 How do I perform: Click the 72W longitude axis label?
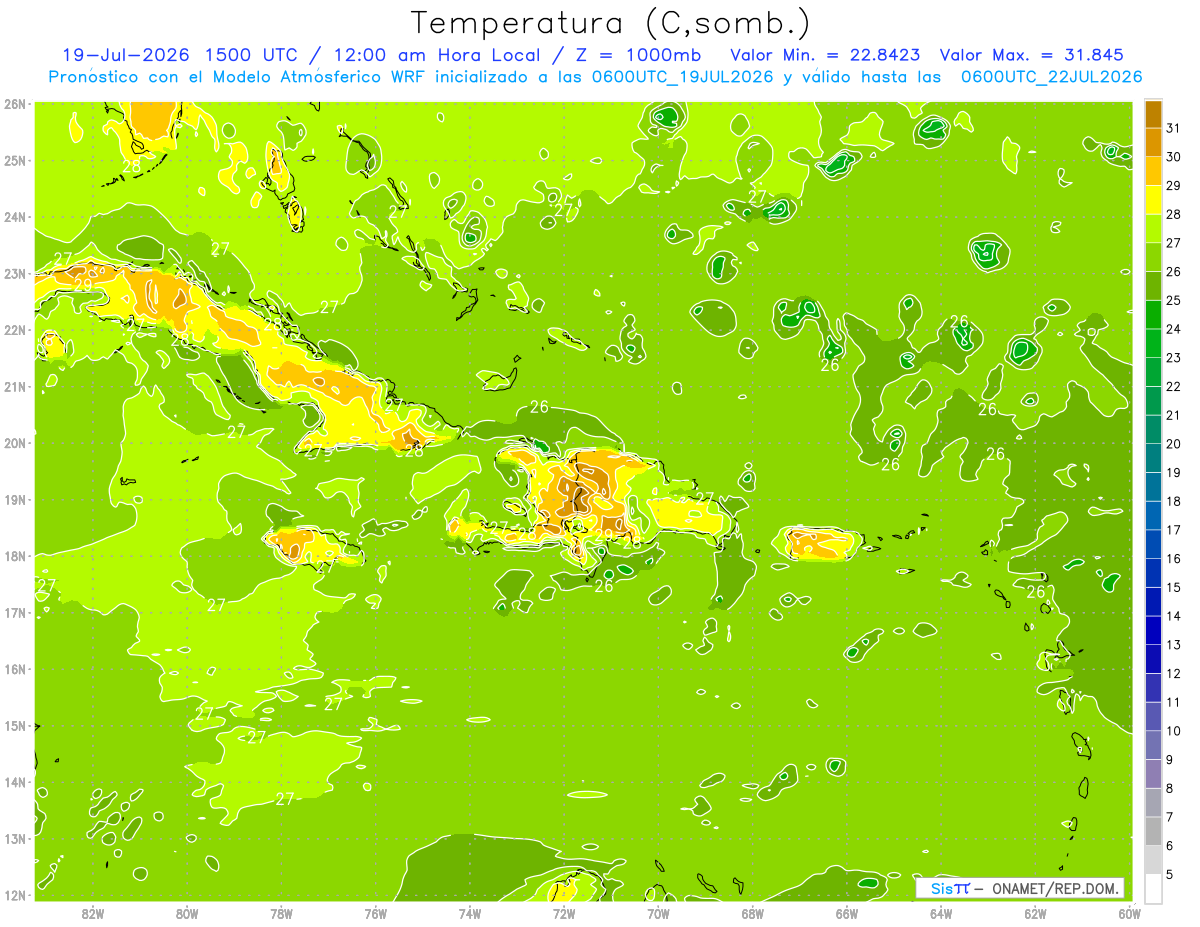563,913
